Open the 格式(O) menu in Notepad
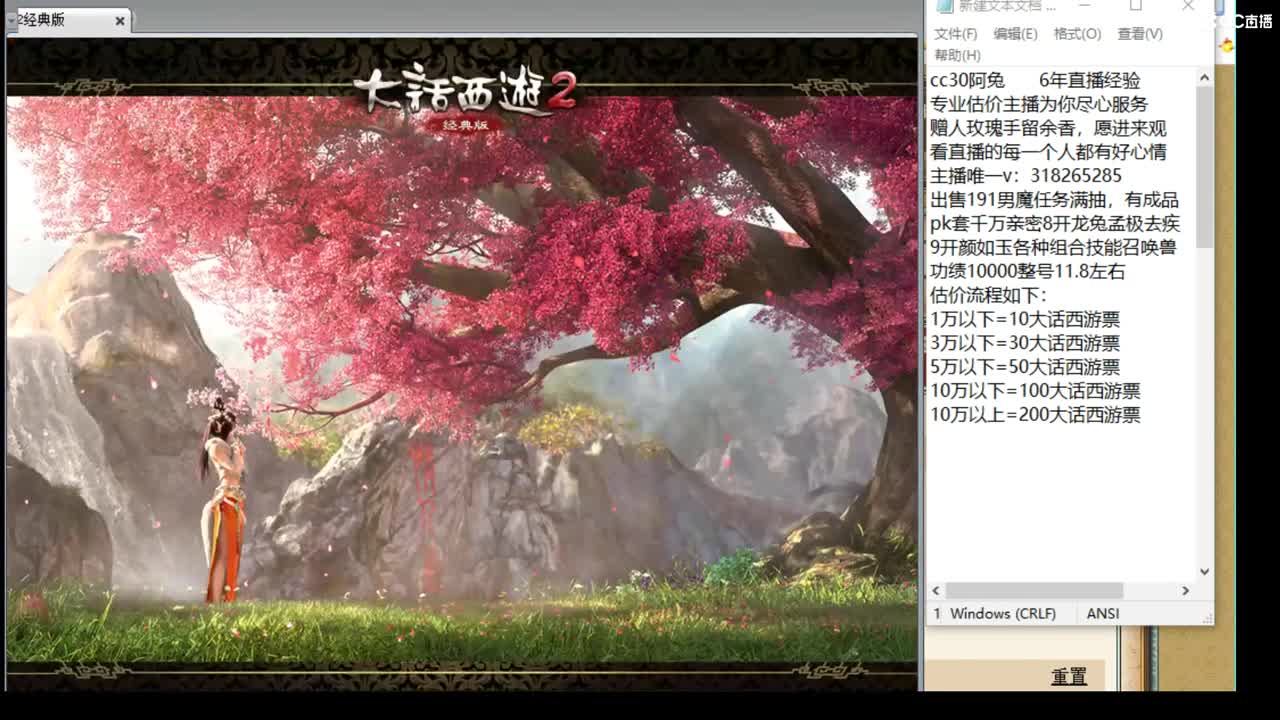 coord(1077,34)
